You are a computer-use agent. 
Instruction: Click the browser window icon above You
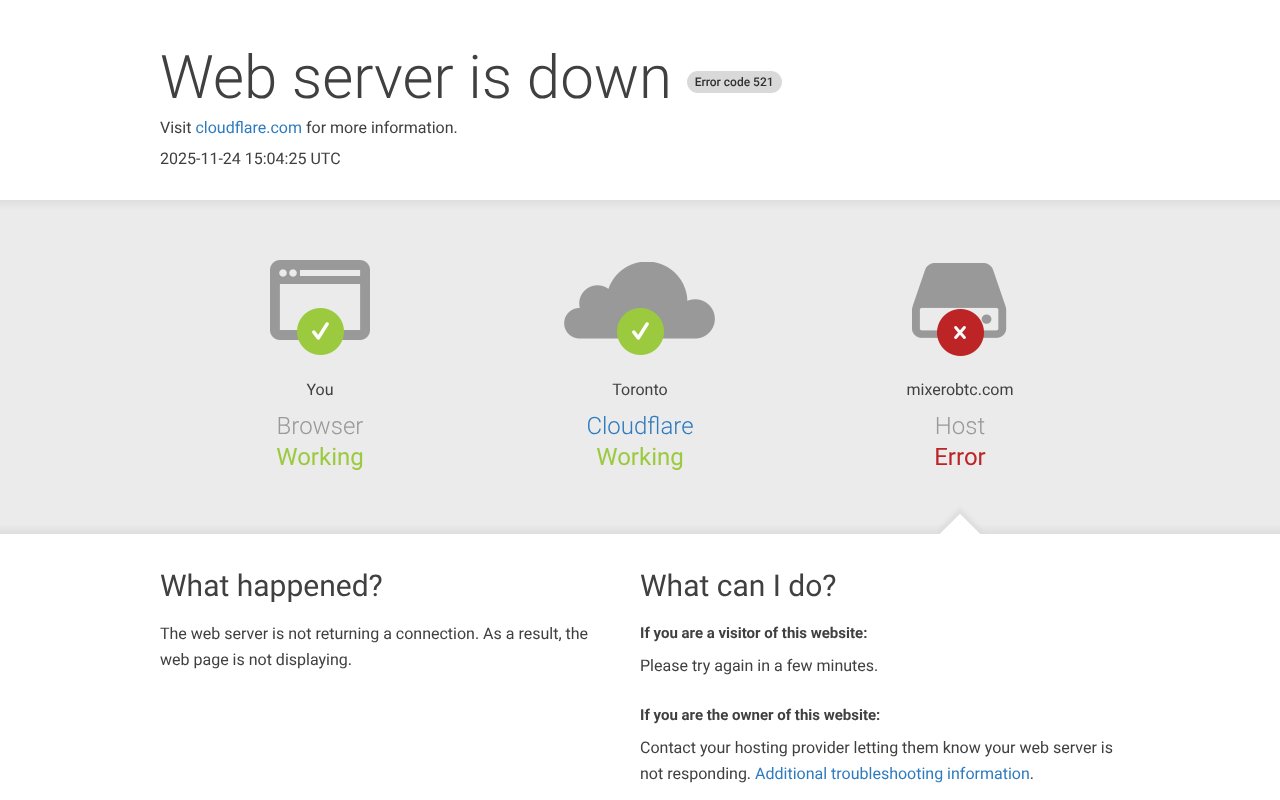click(x=320, y=295)
